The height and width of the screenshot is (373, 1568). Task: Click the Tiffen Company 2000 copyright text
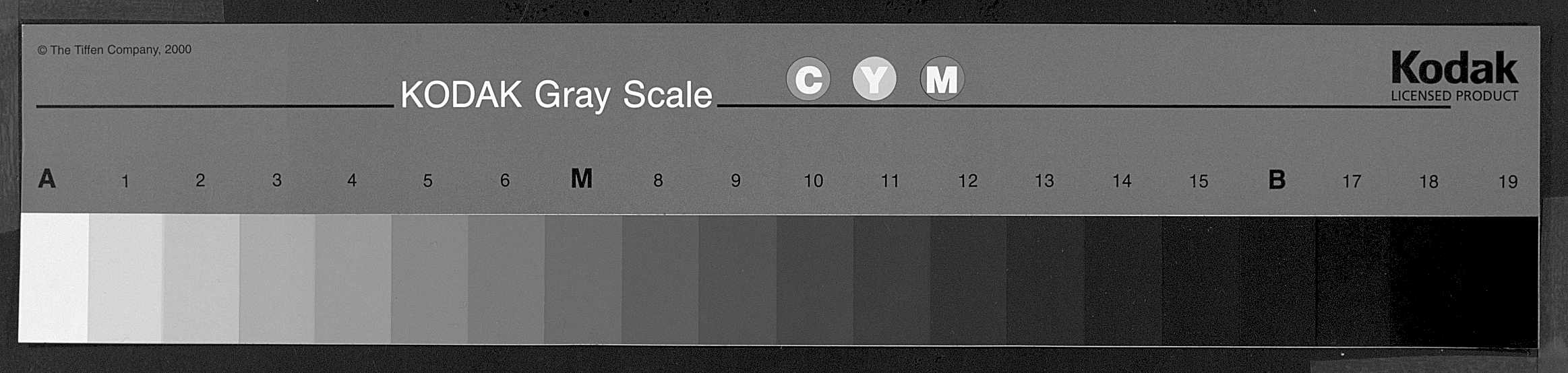115,50
